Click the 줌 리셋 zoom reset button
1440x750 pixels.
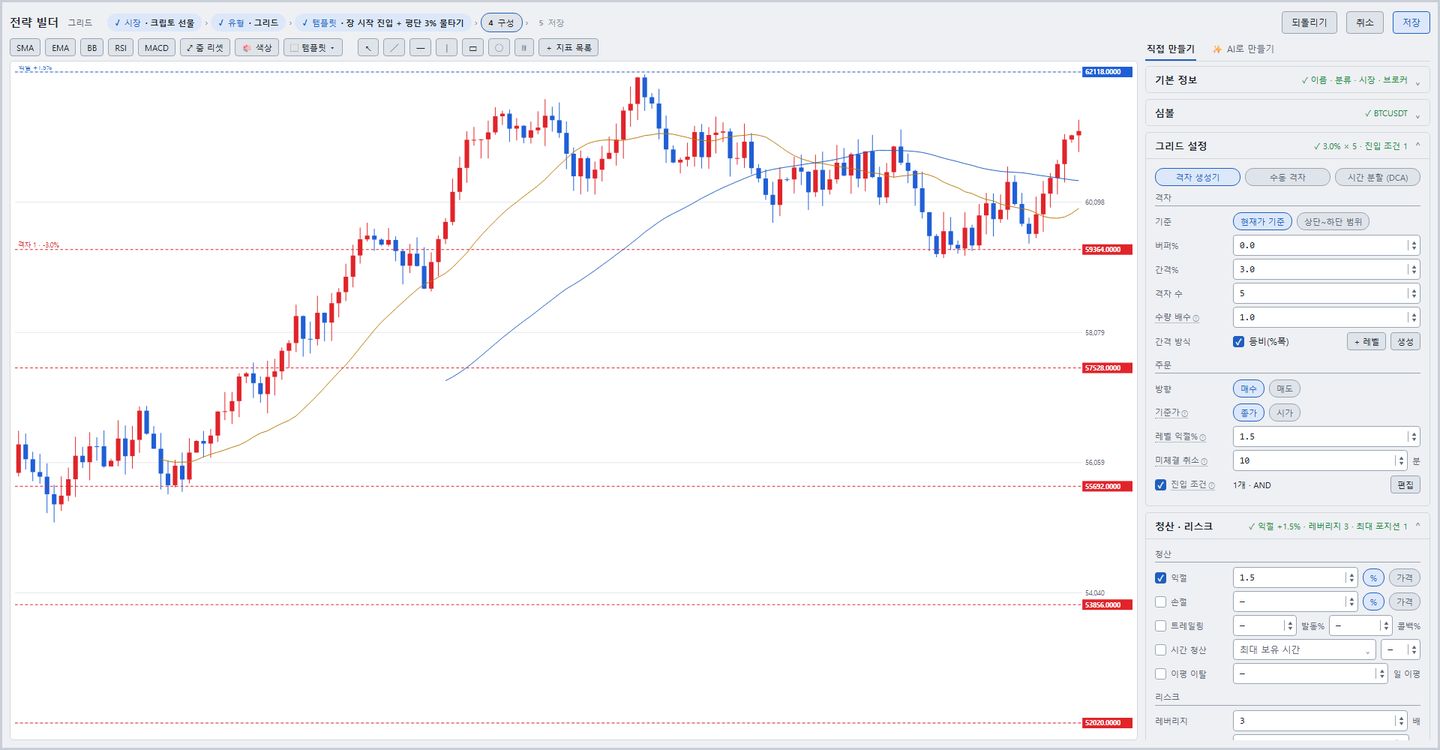205,47
